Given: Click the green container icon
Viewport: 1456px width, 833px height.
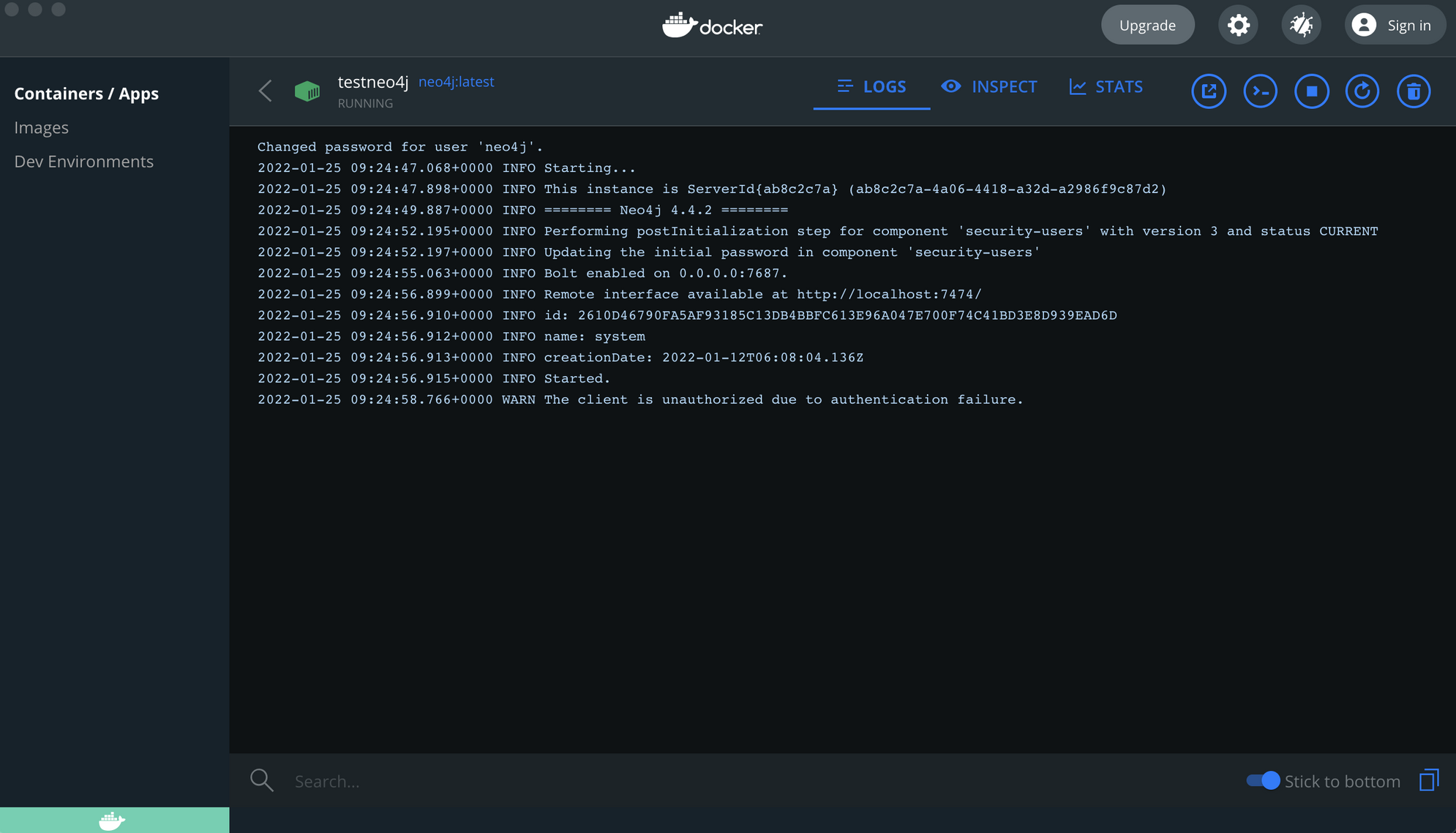Looking at the screenshot, I should point(307,91).
